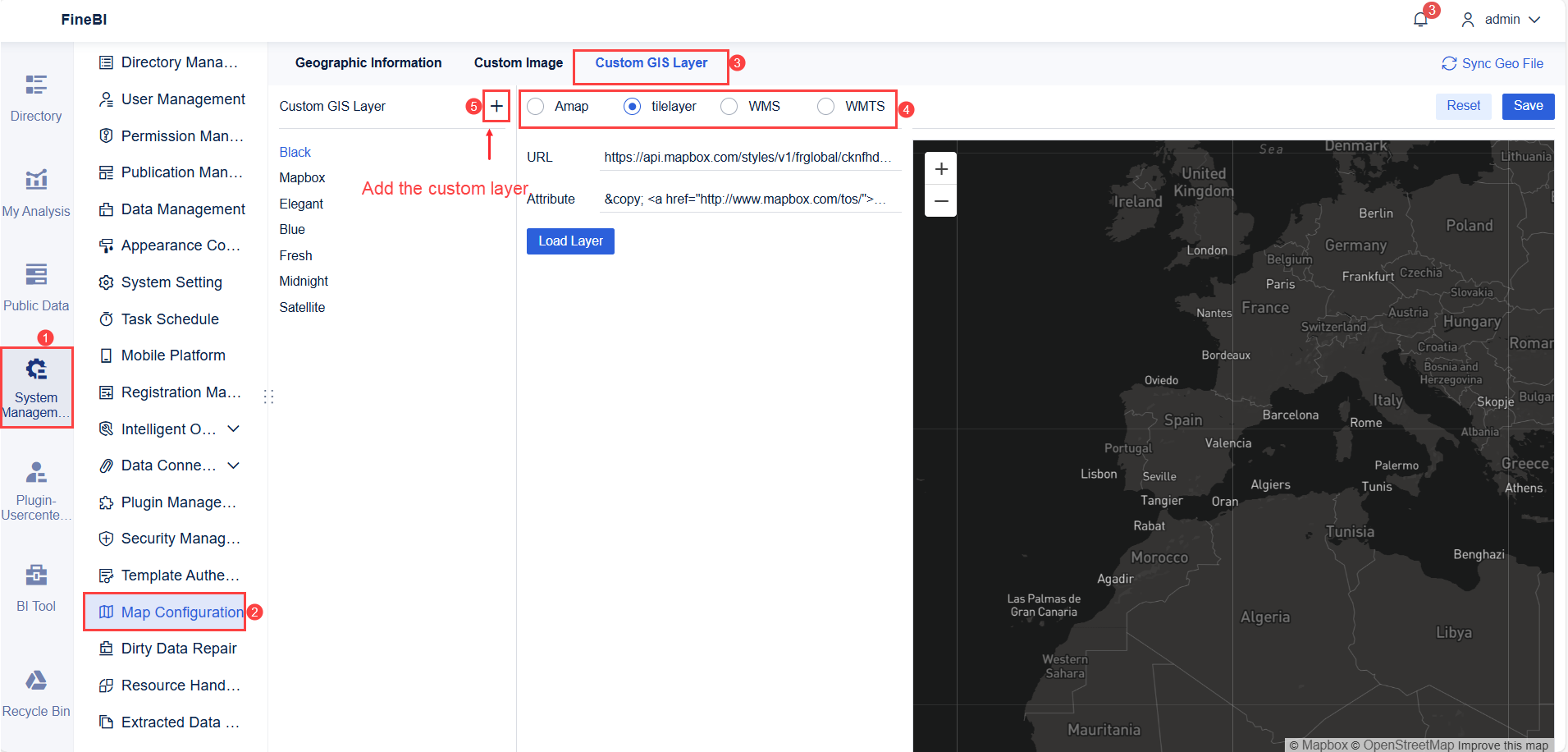Screen dimensions: 1568x752
Task: Open User Management menu entry
Action: click(x=171, y=99)
